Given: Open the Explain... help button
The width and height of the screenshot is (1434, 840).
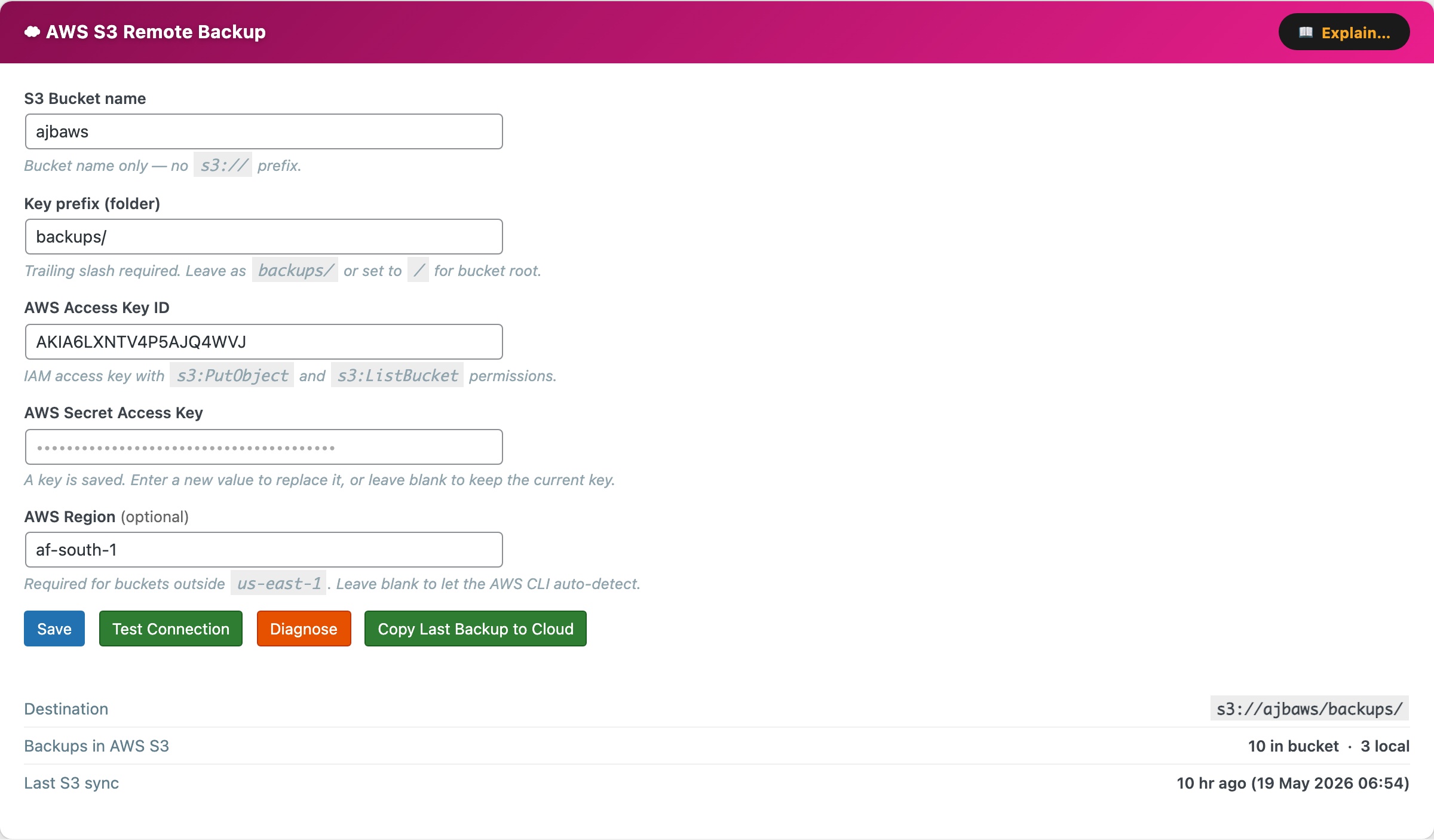Looking at the screenshot, I should click(x=1344, y=32).
